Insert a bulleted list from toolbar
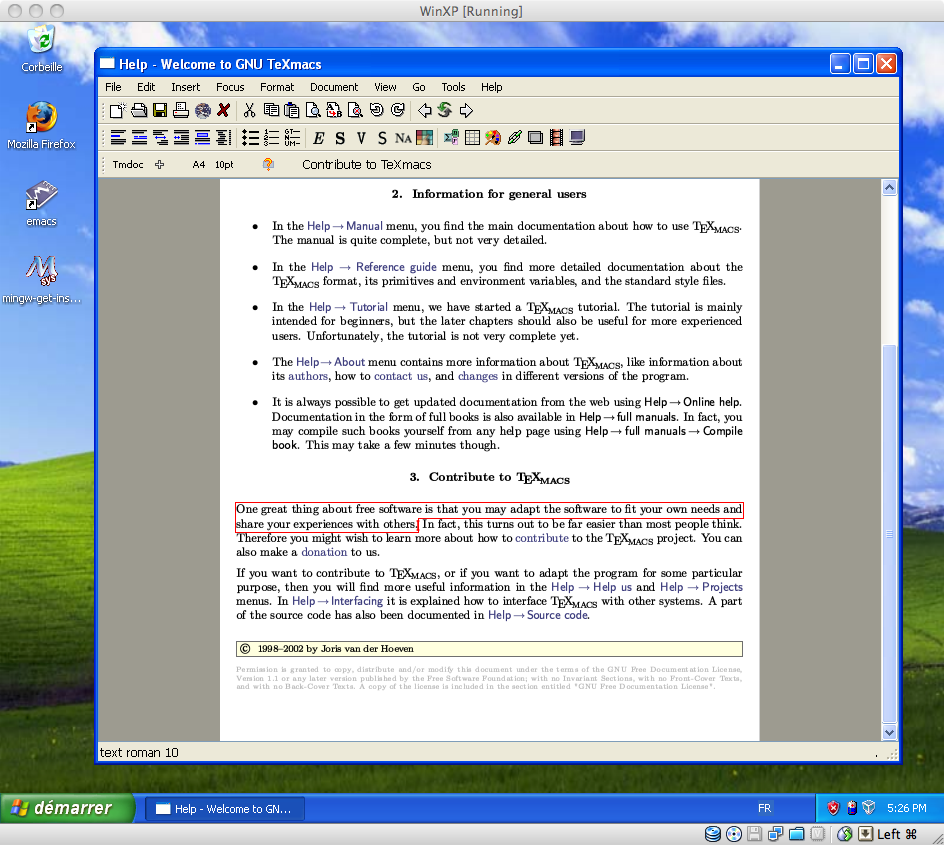944x845 pixels. 250,138
